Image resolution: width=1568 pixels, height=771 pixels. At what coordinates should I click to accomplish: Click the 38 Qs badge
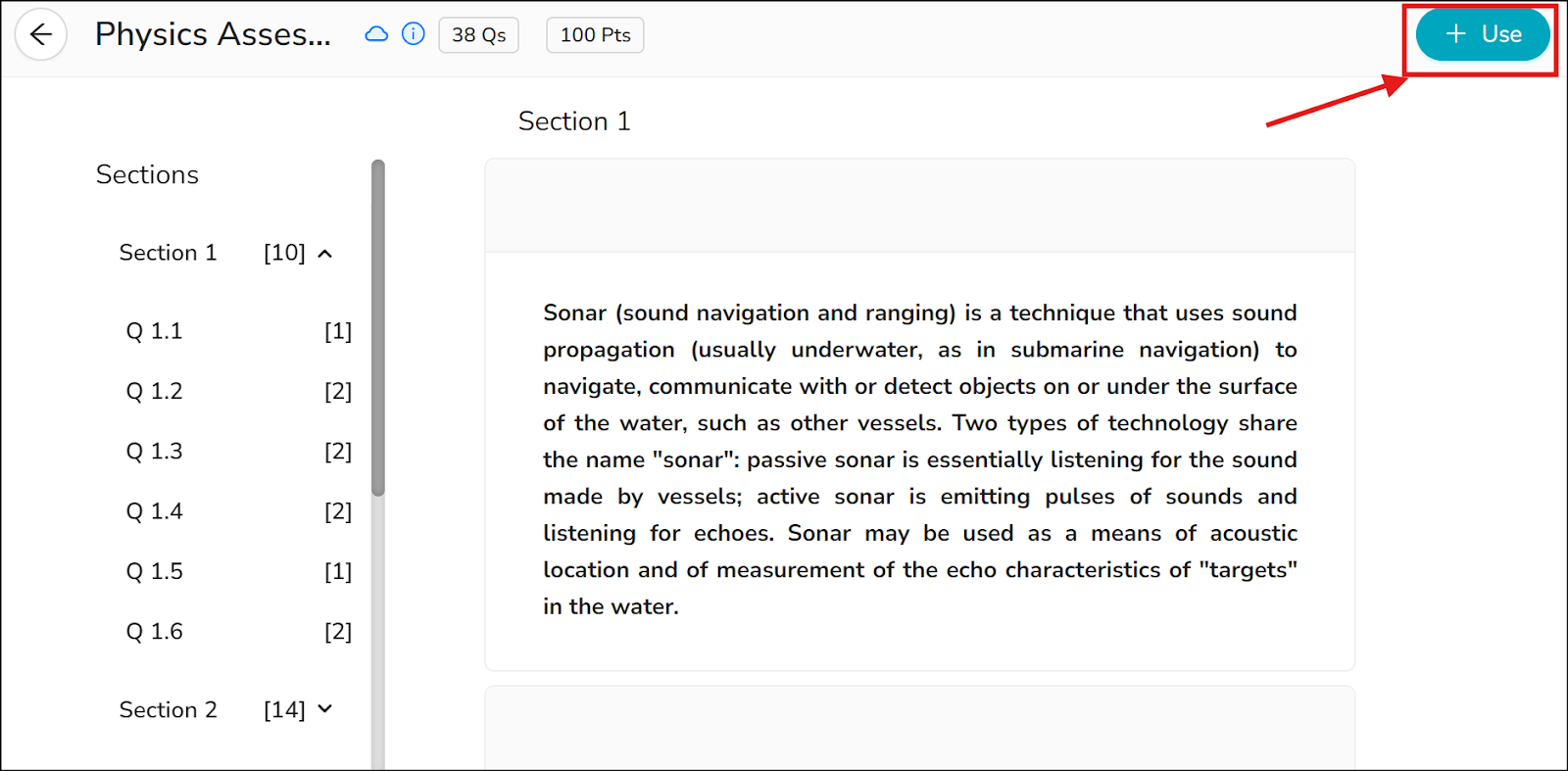(479, 35)
